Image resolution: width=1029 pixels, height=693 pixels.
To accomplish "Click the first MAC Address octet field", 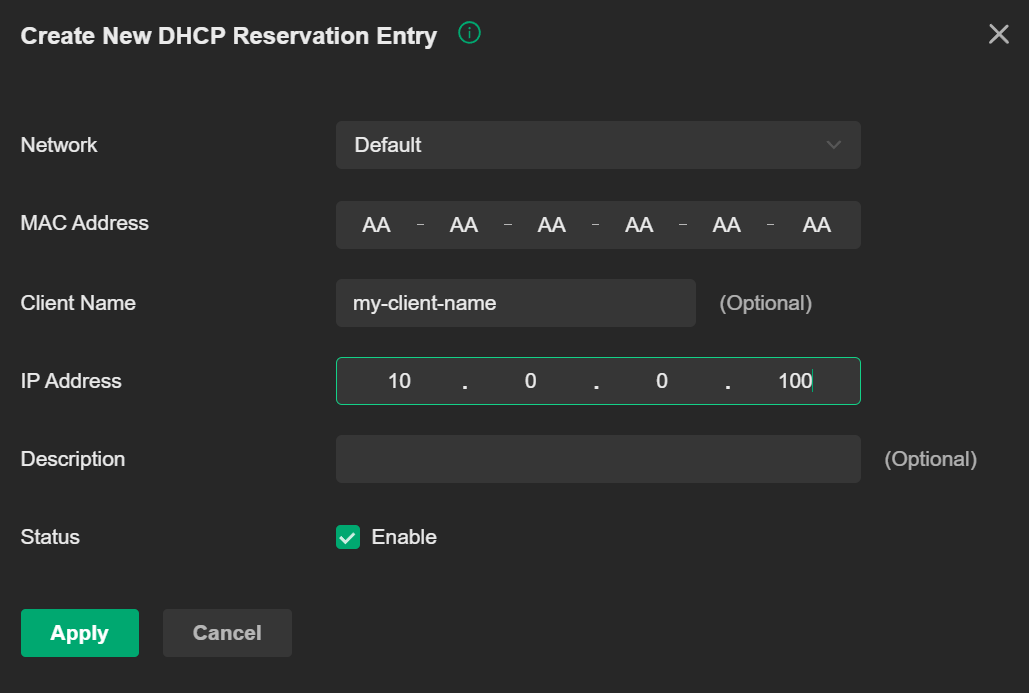I will (x=376, y=225).
